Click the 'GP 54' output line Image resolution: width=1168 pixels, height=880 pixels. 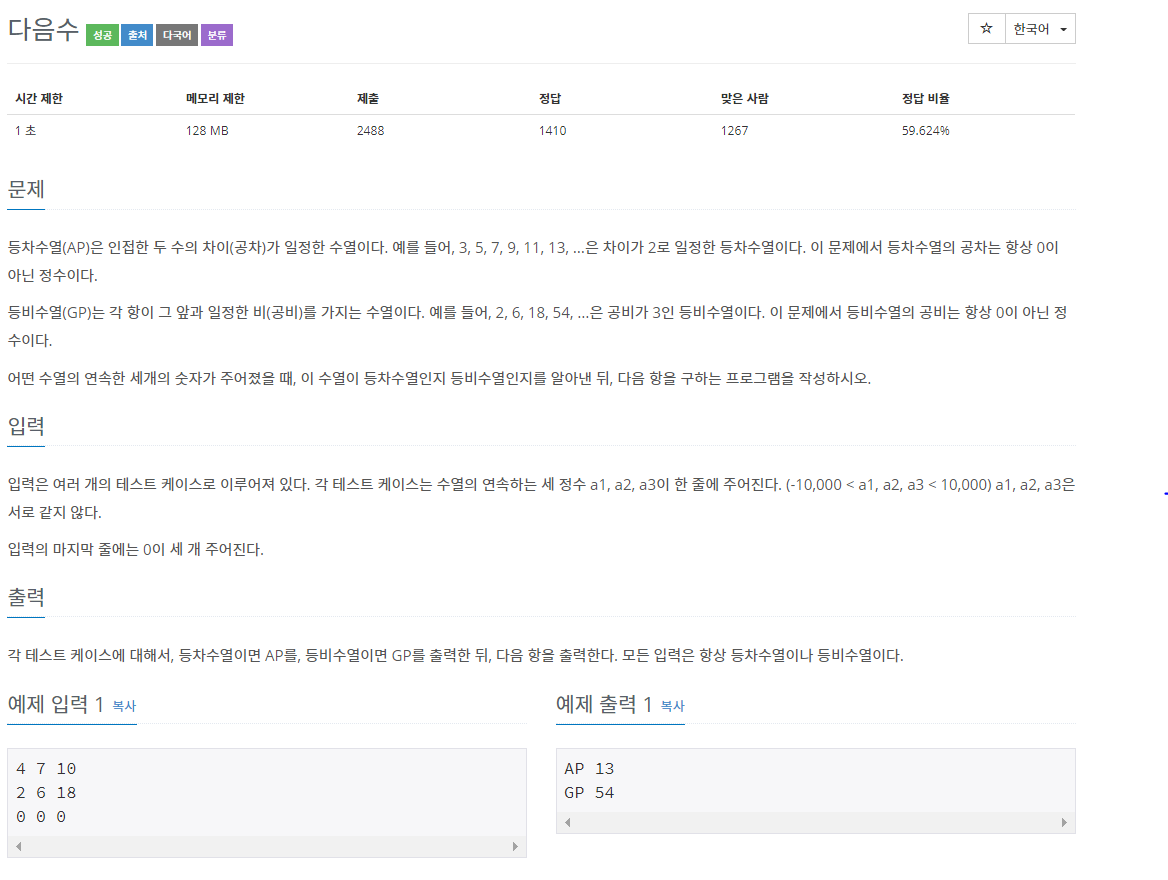(589, 792)
